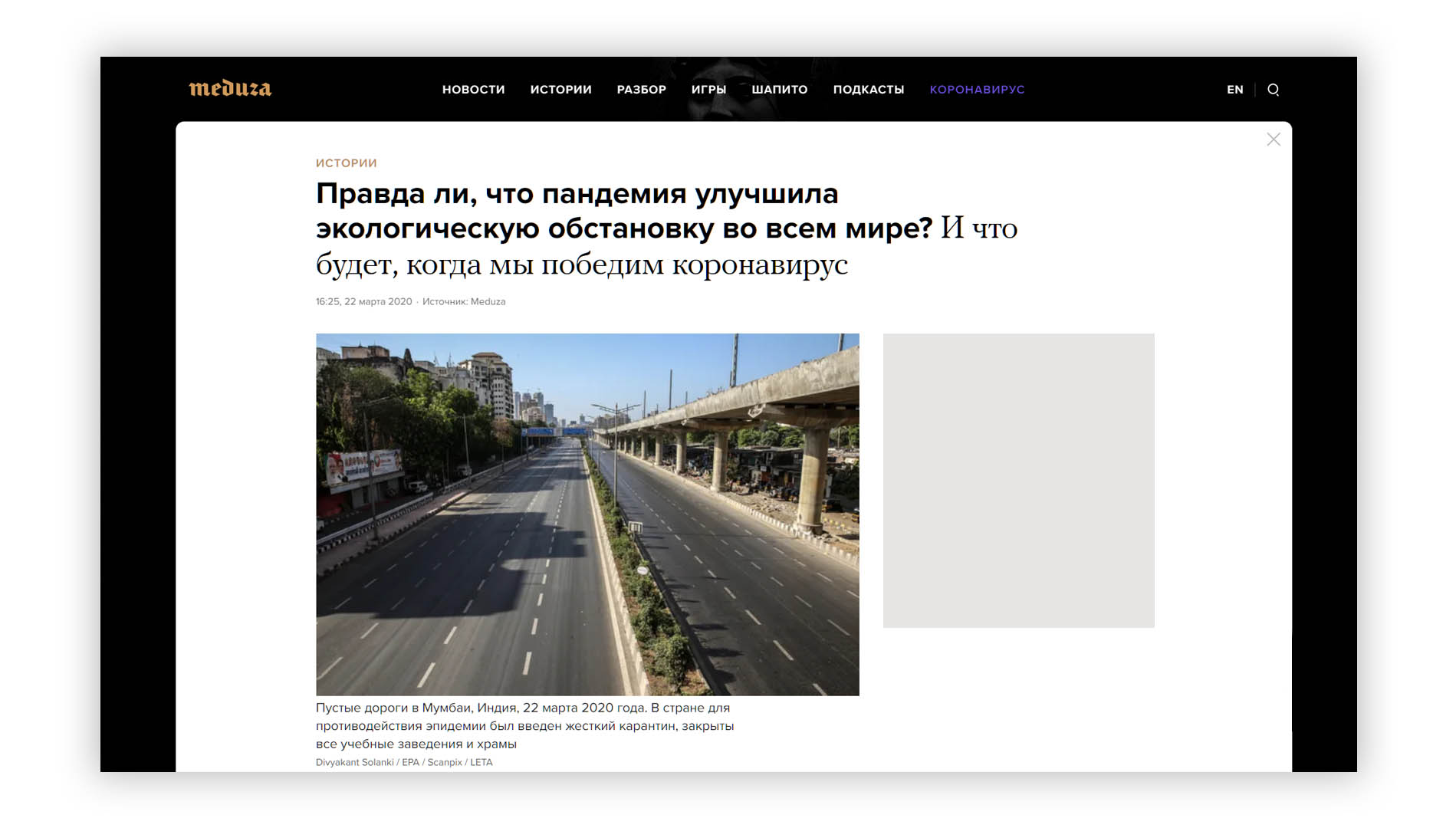Viewport: 1456px width, 828px height.
Task: Click the publication time 16:25, 22 марта 2020
Action: (363, 302)
